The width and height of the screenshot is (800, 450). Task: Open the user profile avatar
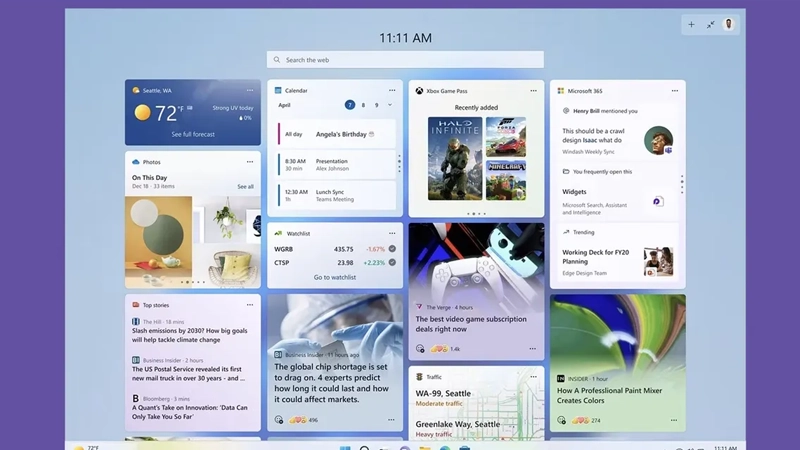tap(729, 24)
